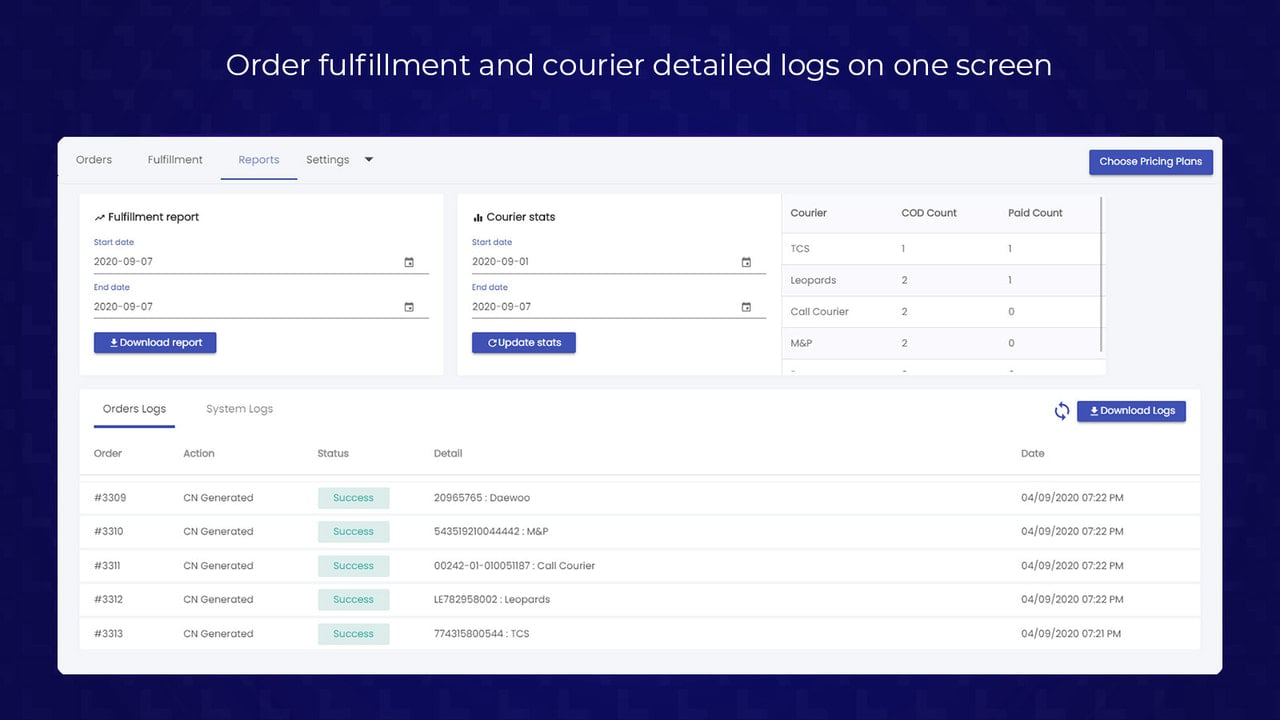Click the Update stats button

click(x=524, y=342)
